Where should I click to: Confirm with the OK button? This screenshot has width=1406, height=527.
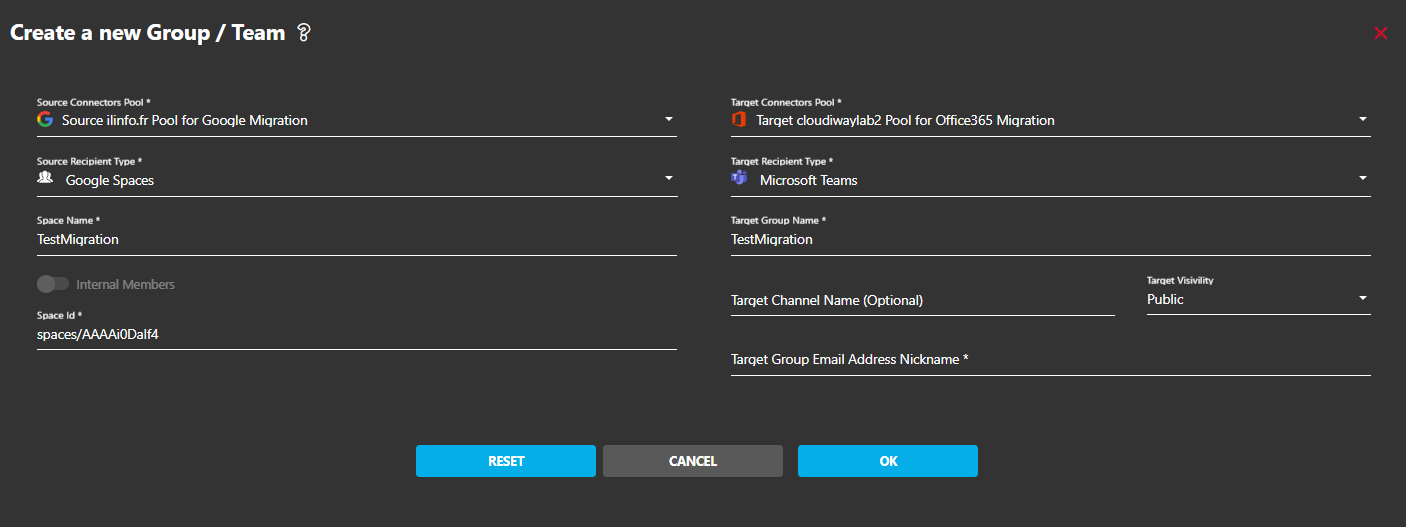click(x=888, y=461)
